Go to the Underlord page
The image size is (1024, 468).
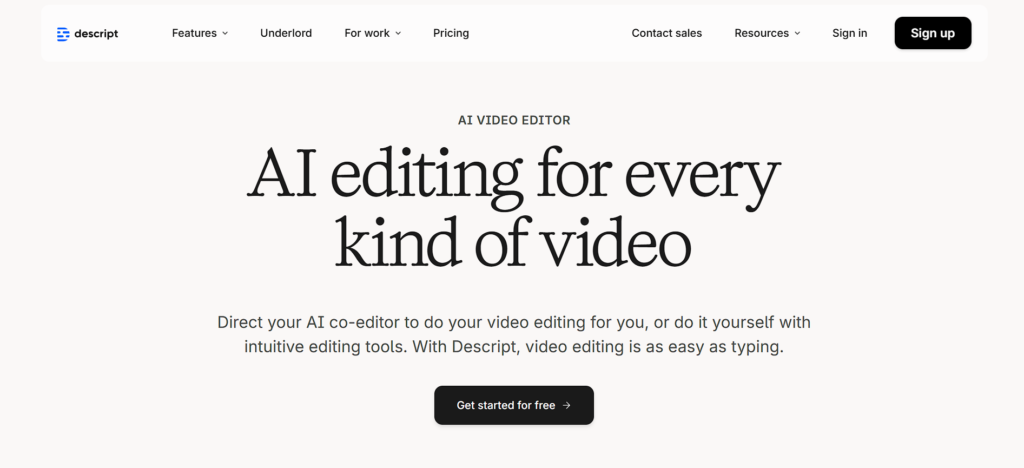(286, 33)
